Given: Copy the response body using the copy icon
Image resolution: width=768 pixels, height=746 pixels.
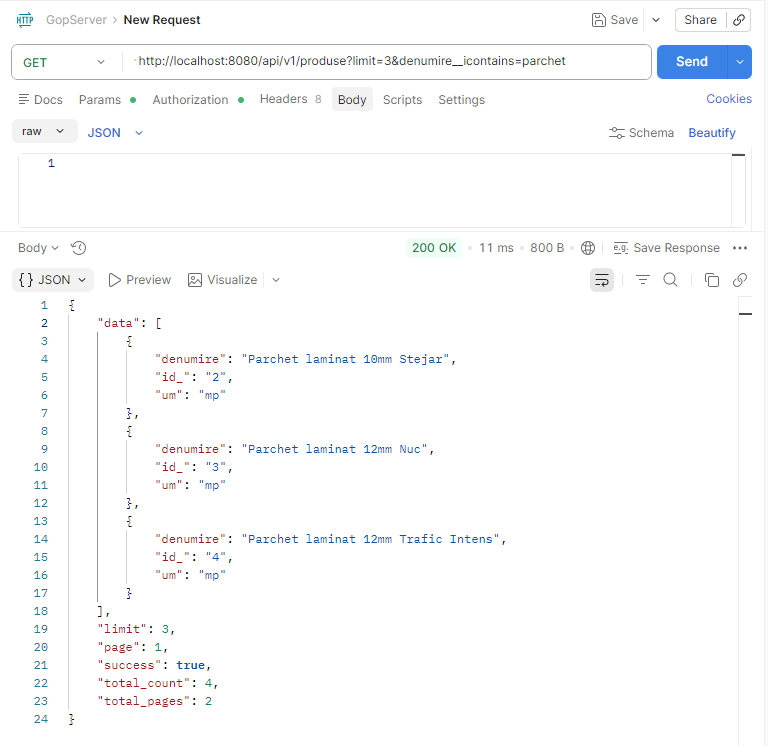Looking at the screenshot, I should click(x=712, y=280).
